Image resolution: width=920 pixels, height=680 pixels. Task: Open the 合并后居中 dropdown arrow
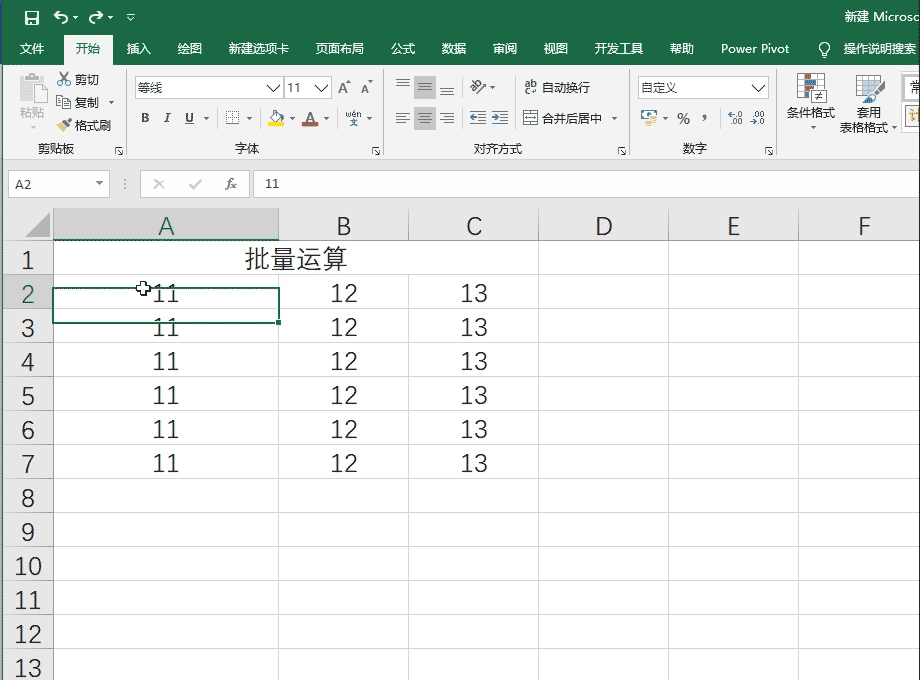click(x=614, y=119)
